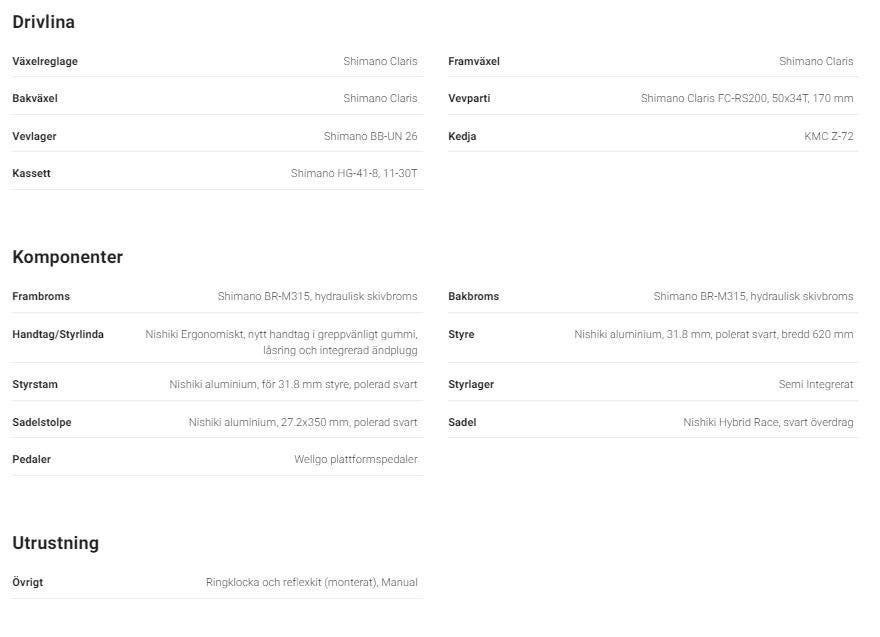Click the Styre handlebar description text
Image resolution: width=880 pixels, height=637 pixels.
(x=713, y=334)
